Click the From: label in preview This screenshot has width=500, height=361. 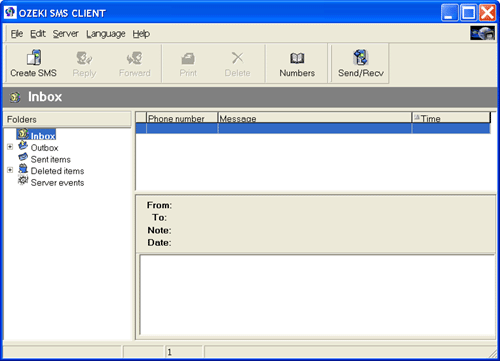pos(159,205)
